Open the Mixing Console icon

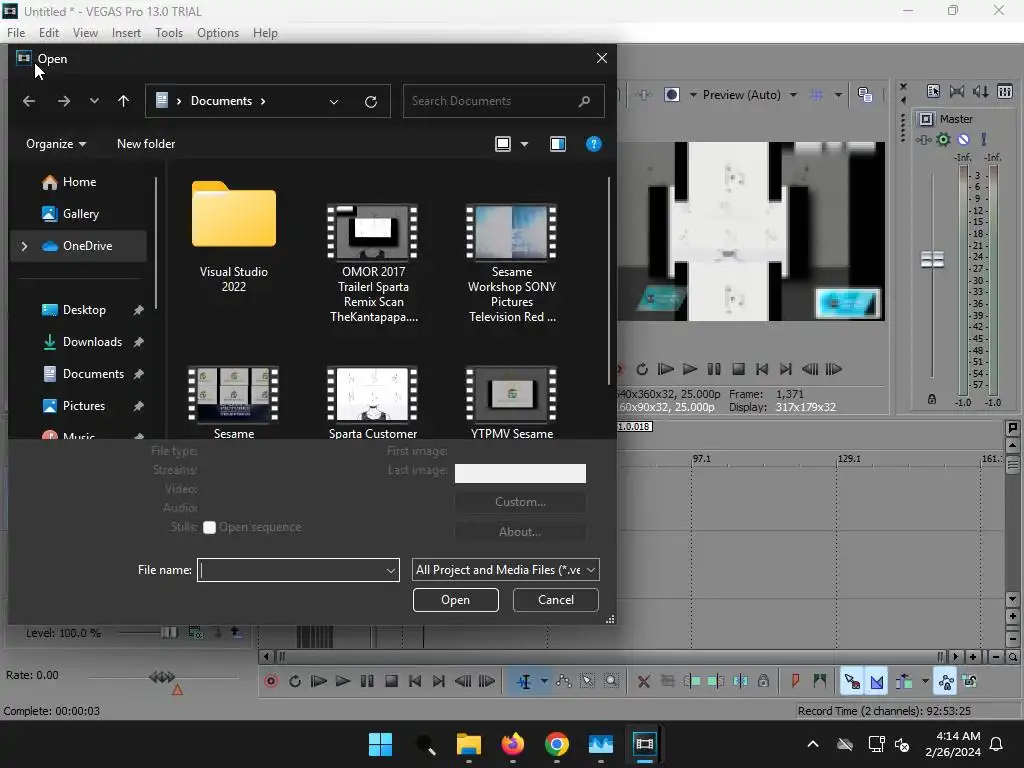(1005, 91)
